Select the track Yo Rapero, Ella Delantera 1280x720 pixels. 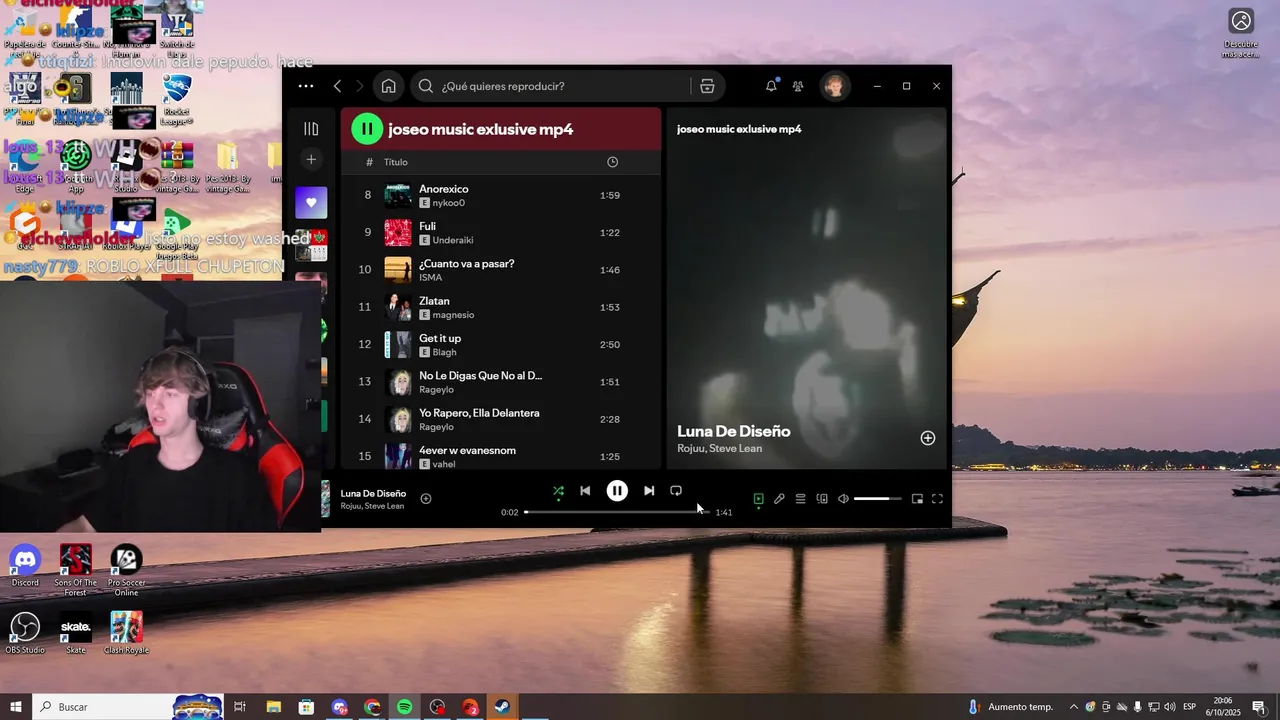(x=501, y=419)
